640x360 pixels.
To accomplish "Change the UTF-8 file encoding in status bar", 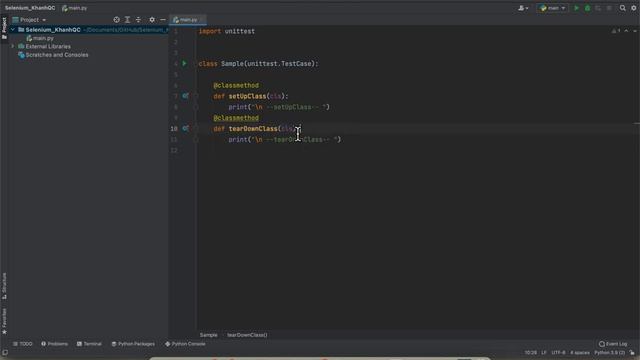I will (558, 353).
